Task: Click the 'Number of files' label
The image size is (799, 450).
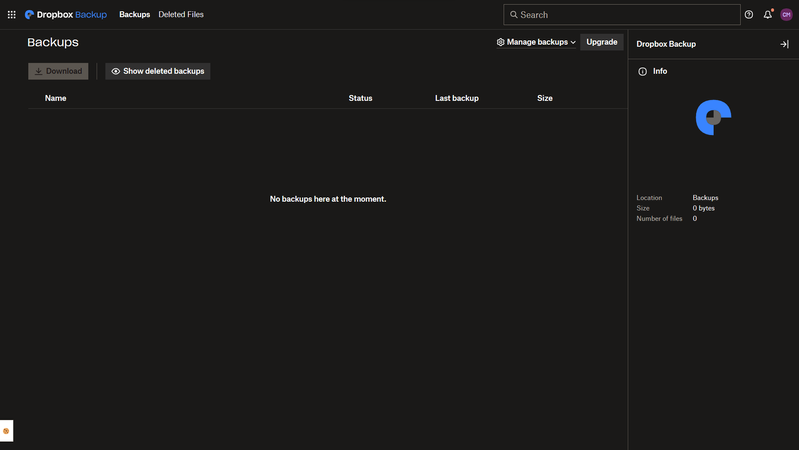Action: (659, 219)
